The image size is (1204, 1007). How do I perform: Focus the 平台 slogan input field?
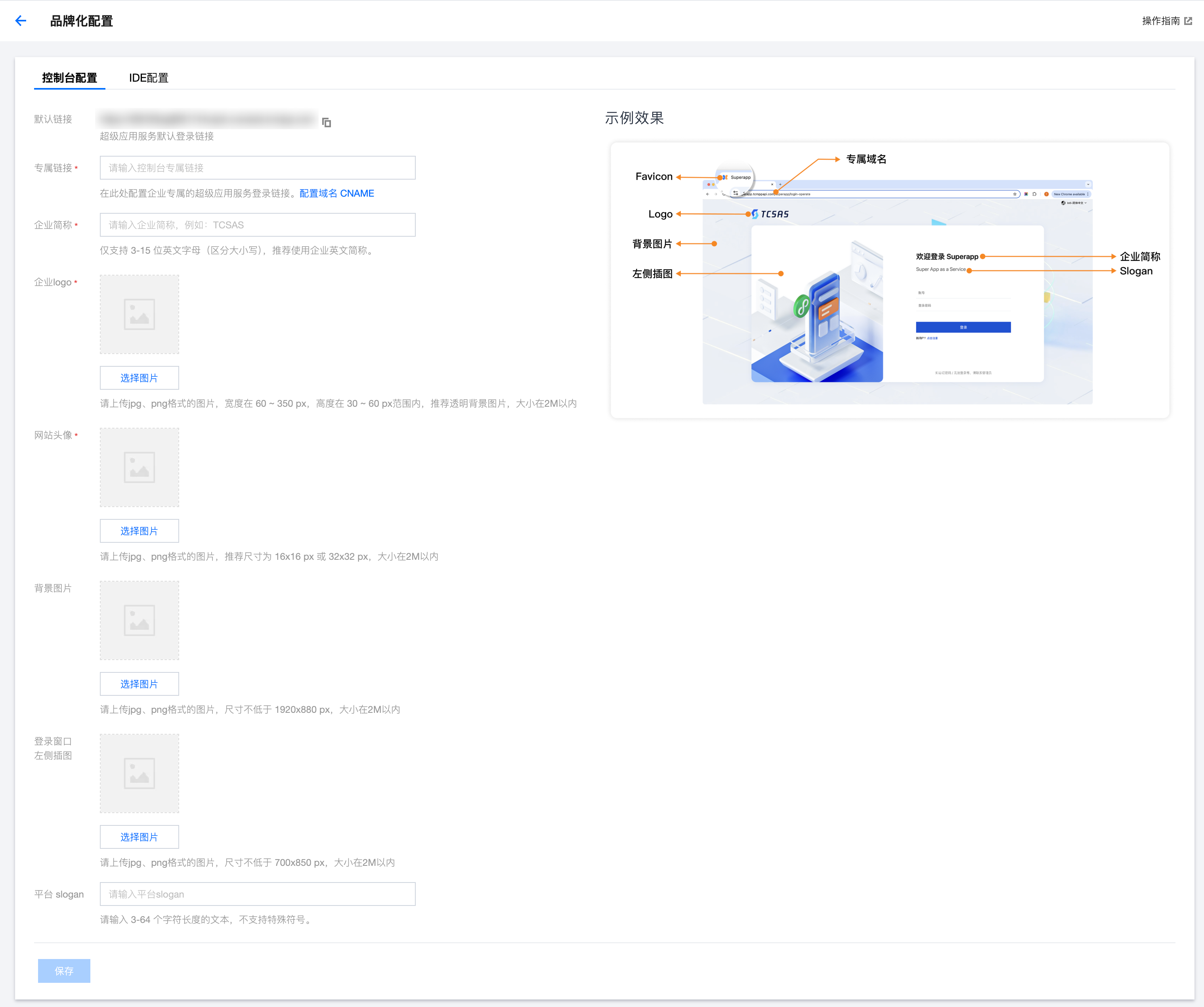point(258,894)
